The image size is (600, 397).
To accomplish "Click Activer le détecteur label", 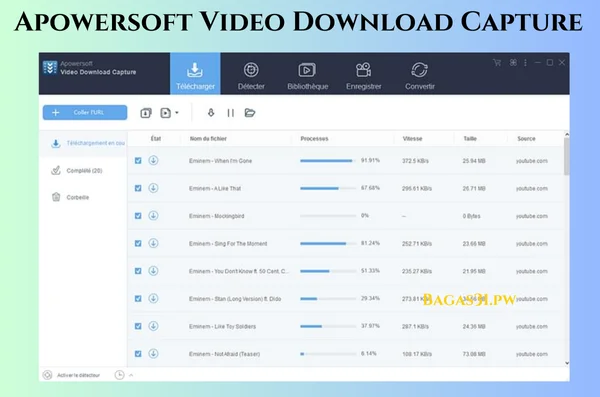I will (78, 375).
